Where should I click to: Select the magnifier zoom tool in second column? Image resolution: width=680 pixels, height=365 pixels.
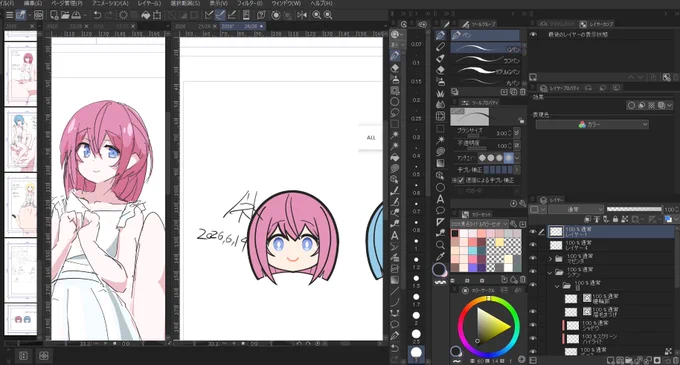coord(441,245)
